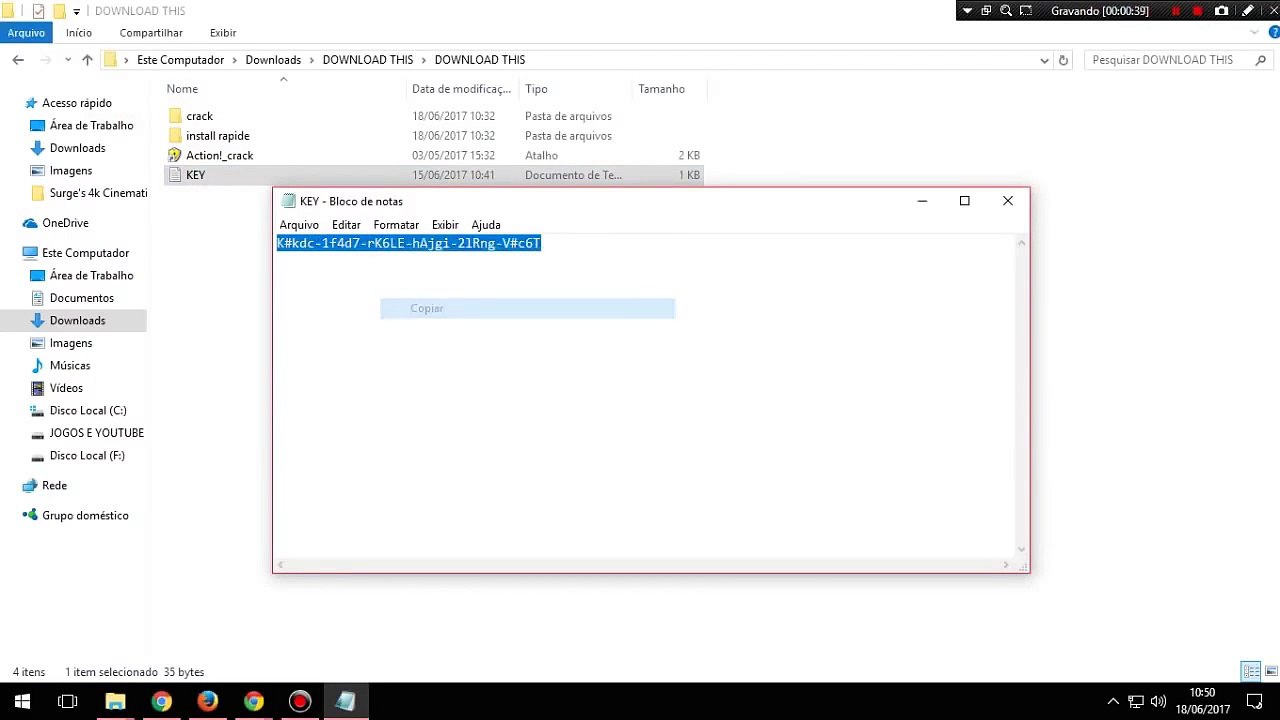The width and height of the screenshot is (1280, 720).
Task: Sort by Data de modificação column
Action: coord(461,89)
